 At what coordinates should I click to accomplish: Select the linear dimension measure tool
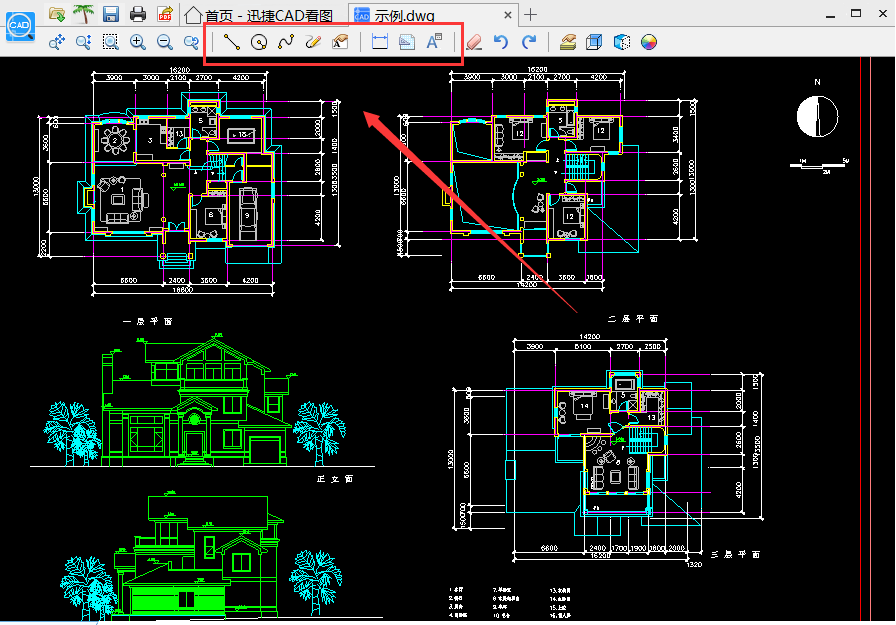379,42
